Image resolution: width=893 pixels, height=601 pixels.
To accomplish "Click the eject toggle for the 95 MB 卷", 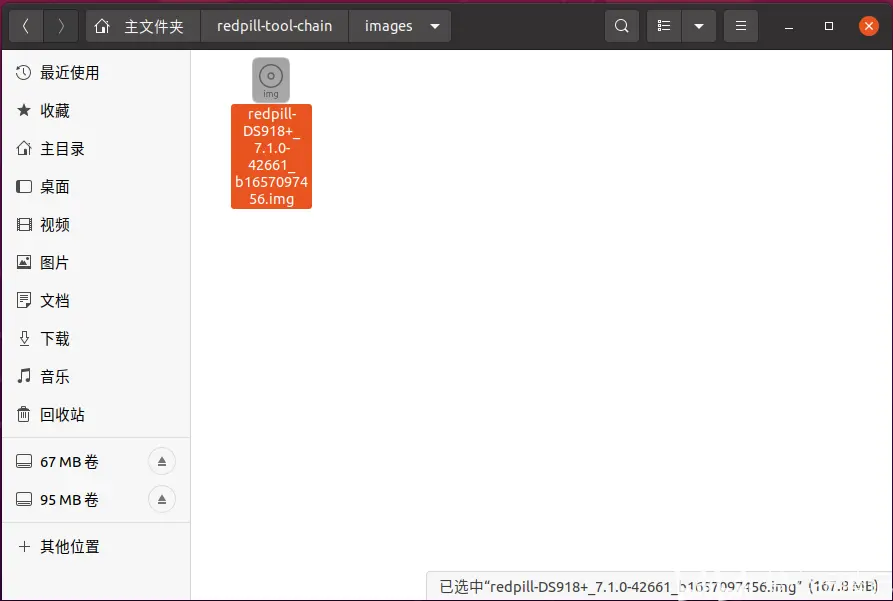I will coord(161,499).
